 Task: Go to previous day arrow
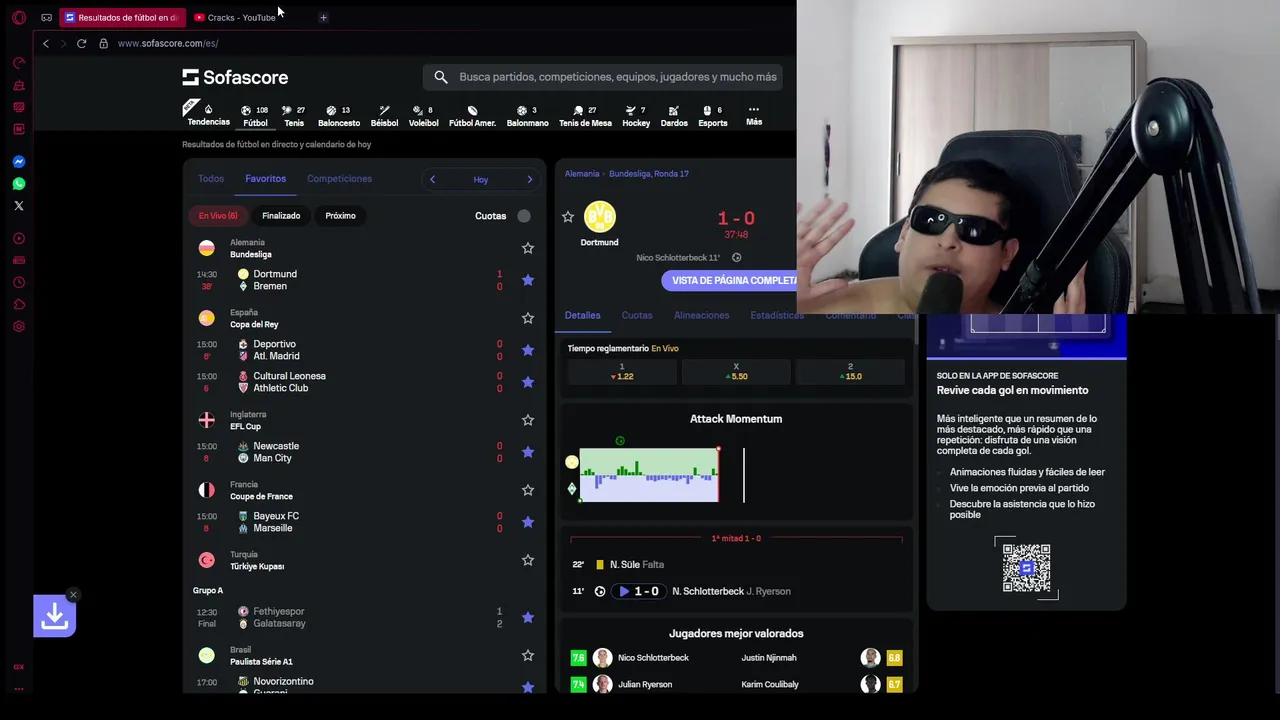[x=432, y=179]
